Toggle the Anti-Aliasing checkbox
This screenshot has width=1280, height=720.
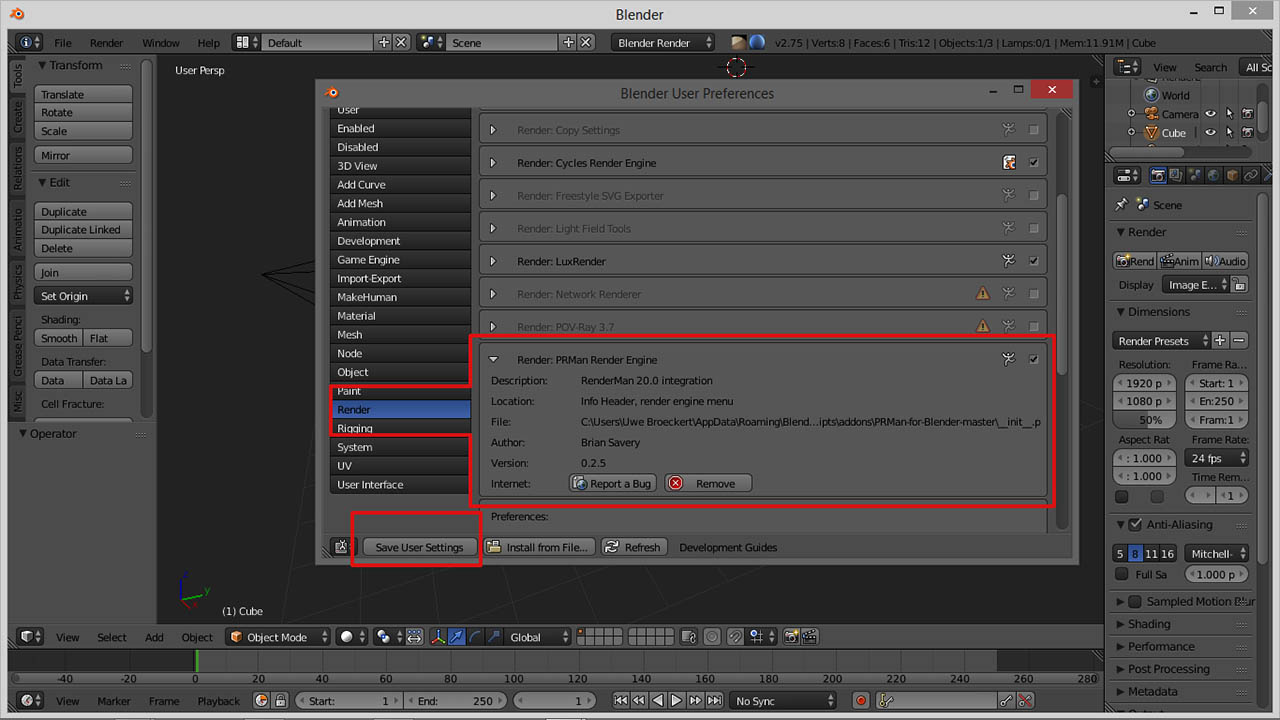tap(1135, 524)
